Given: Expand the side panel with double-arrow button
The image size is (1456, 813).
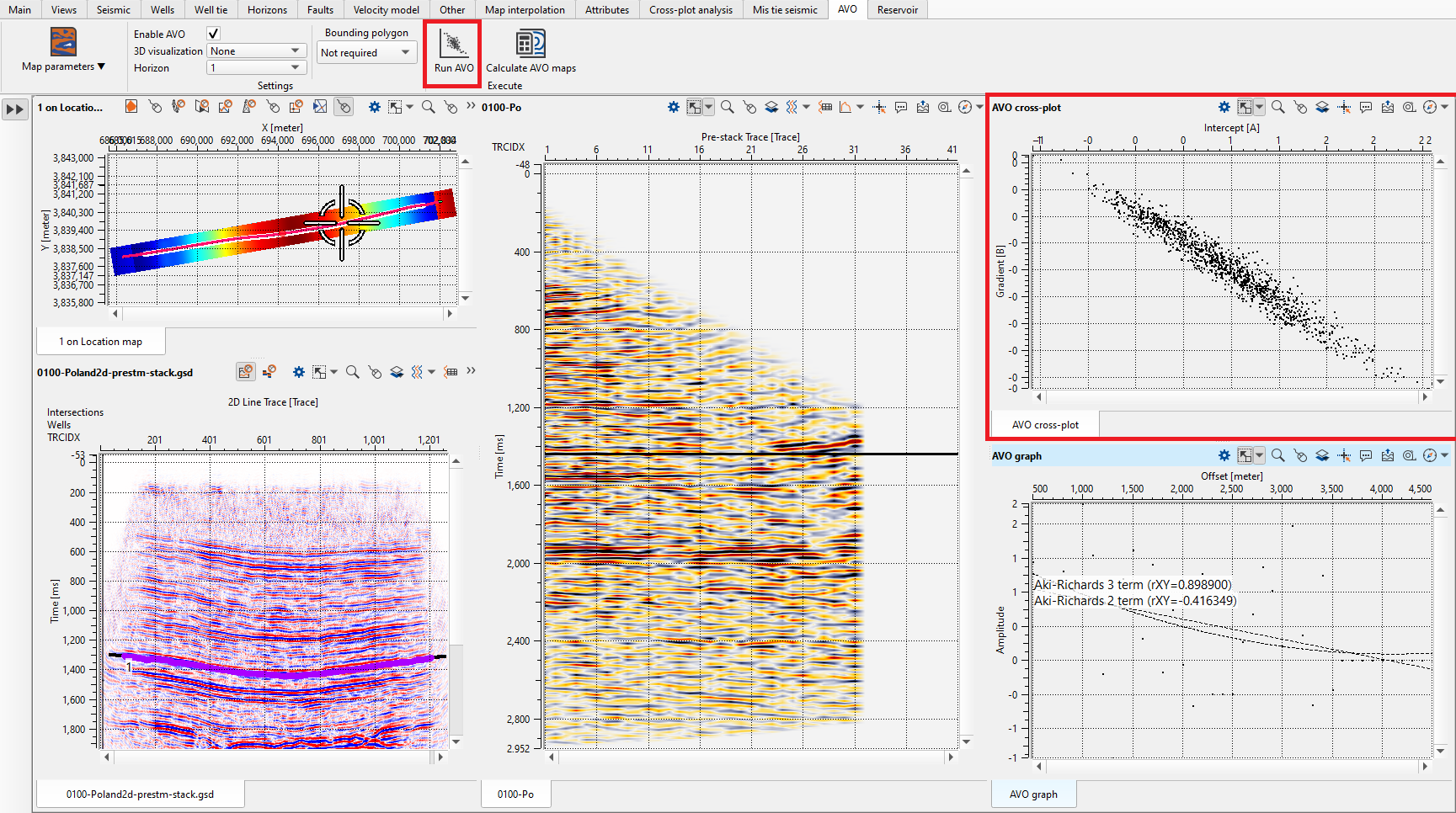Looking at the screenshot, I should click(15, 109).
